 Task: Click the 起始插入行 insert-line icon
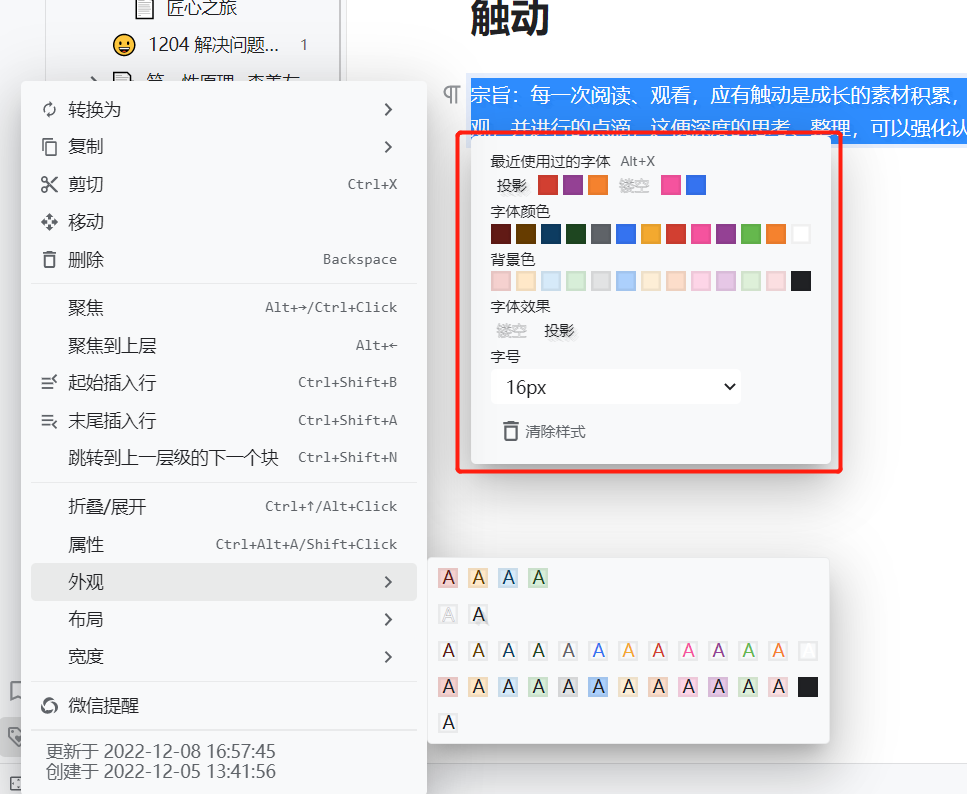(x=49, y=383)
